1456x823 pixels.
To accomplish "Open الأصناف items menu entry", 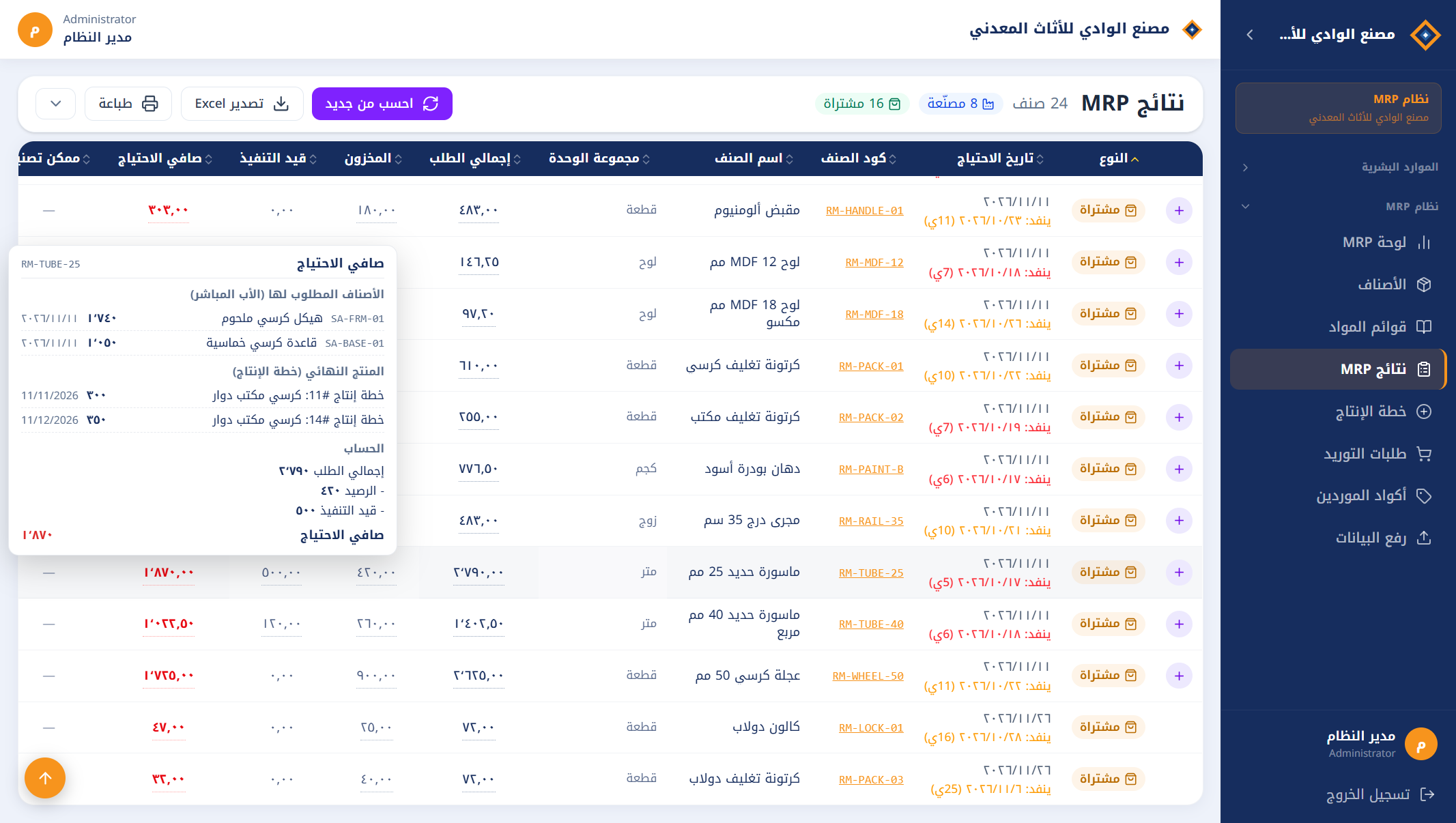I will coord(1338,285).
